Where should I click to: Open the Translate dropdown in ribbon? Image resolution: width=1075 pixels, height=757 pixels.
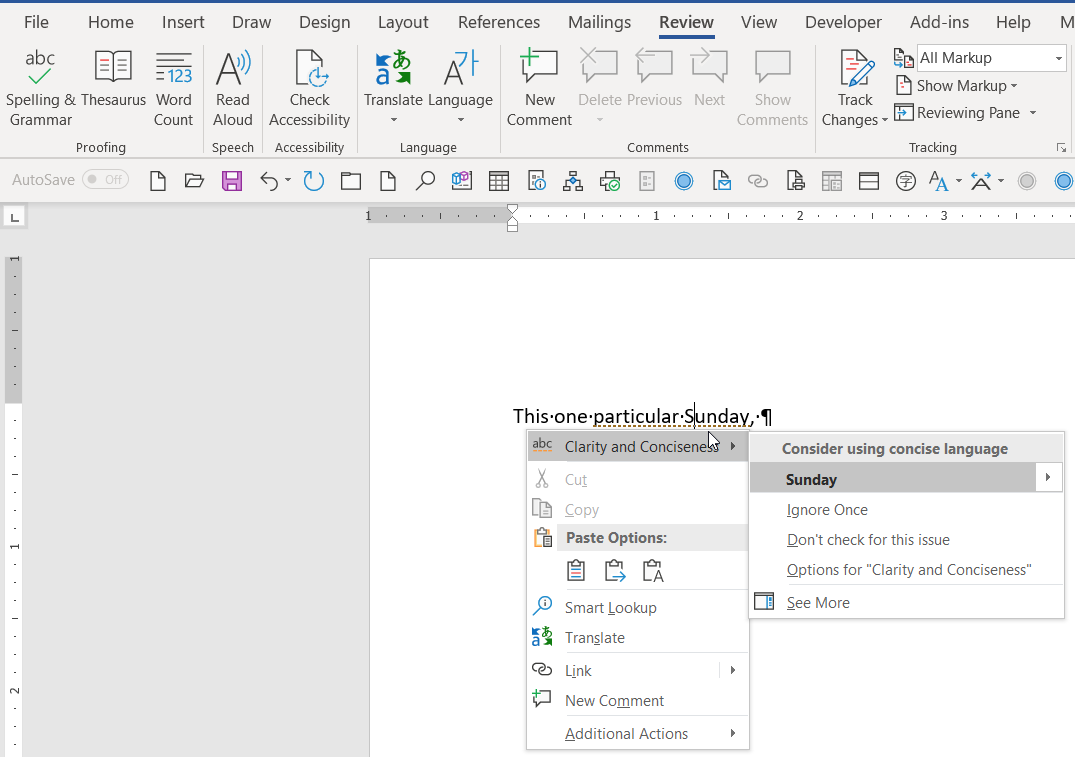393,88
